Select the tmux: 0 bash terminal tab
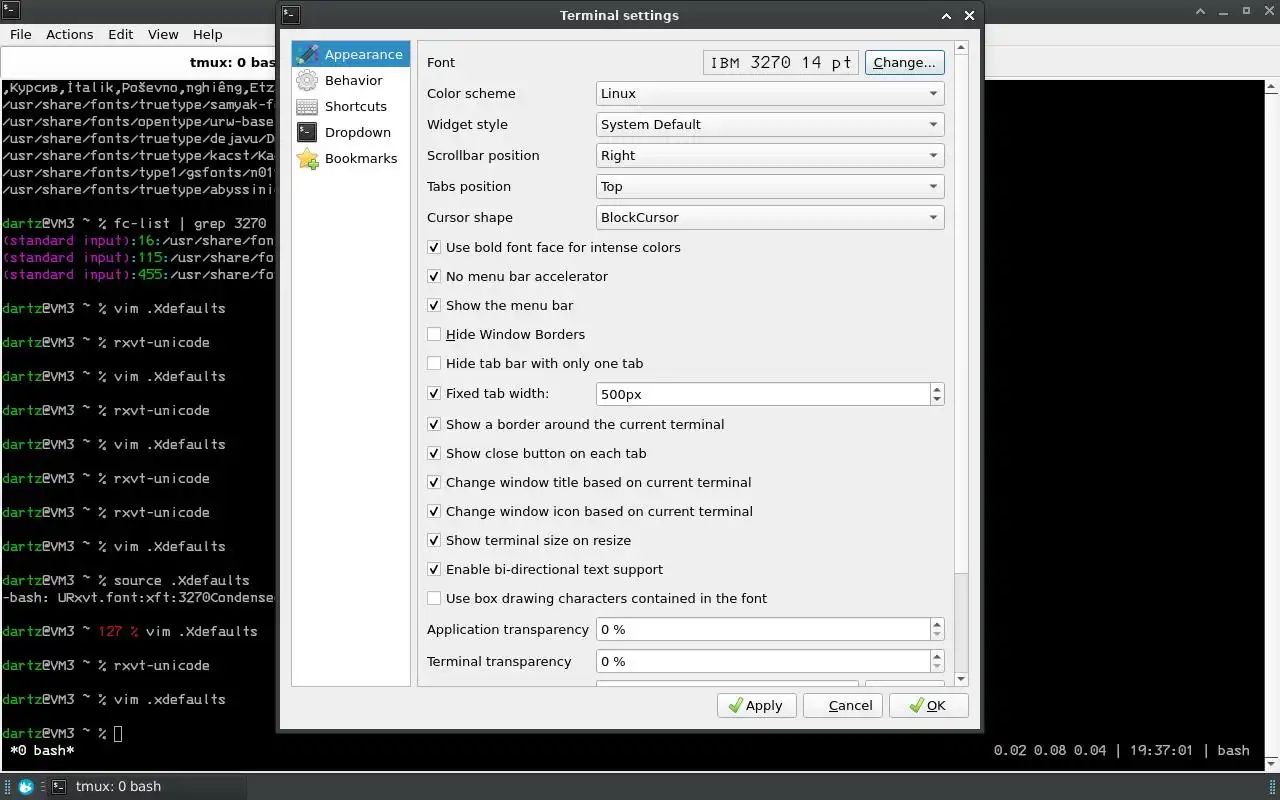The image size is (1280, 800). pos(140,63)
